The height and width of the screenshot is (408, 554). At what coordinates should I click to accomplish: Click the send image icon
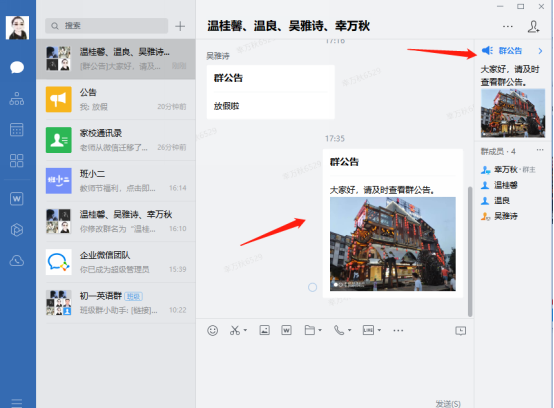(x=265, y=330)
